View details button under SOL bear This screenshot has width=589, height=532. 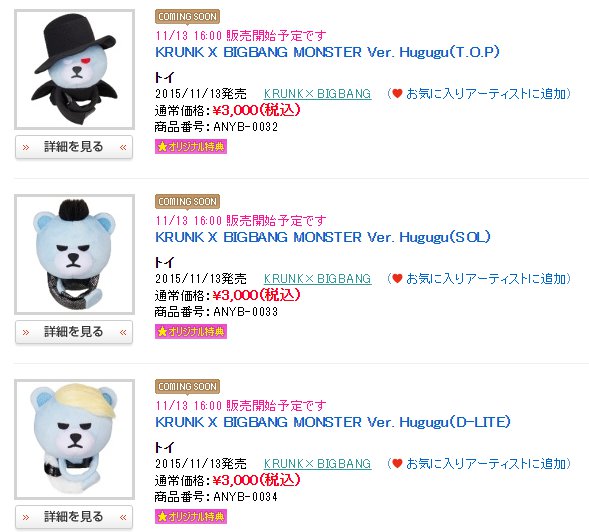tap(74, 332)
